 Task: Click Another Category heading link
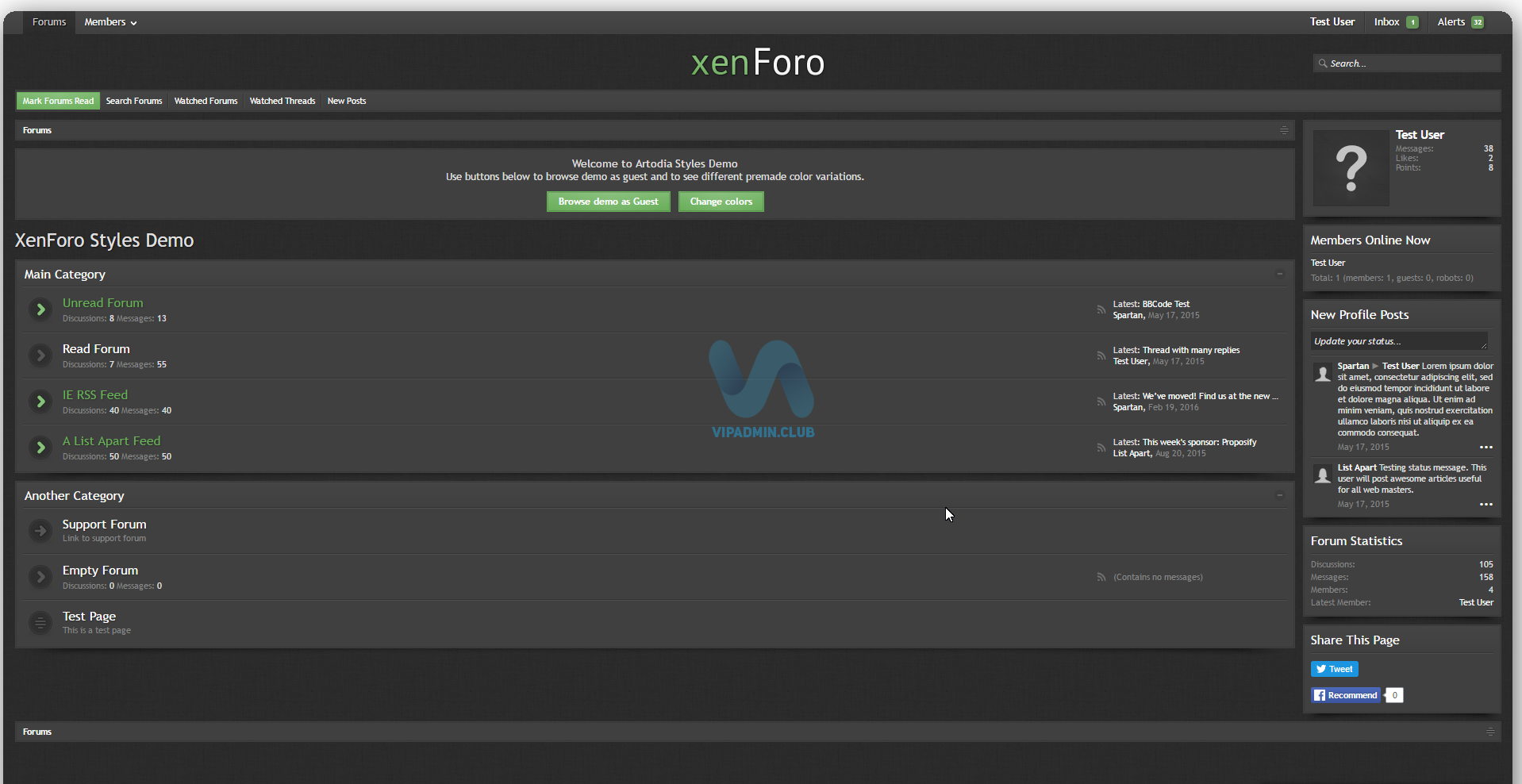[x=75, y=496]
